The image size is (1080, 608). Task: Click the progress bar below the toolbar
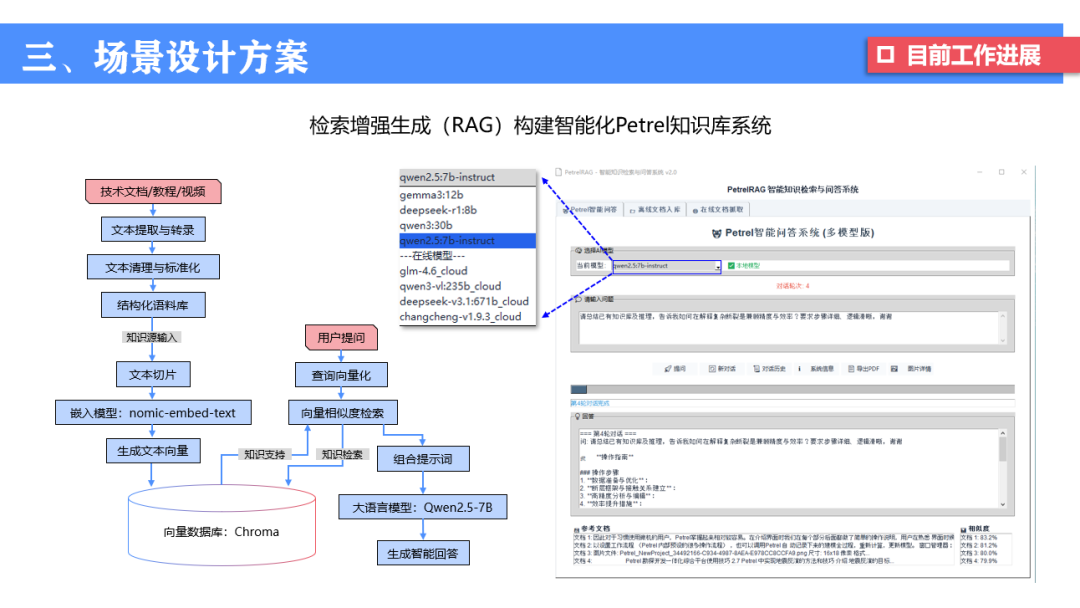point(791,389)
